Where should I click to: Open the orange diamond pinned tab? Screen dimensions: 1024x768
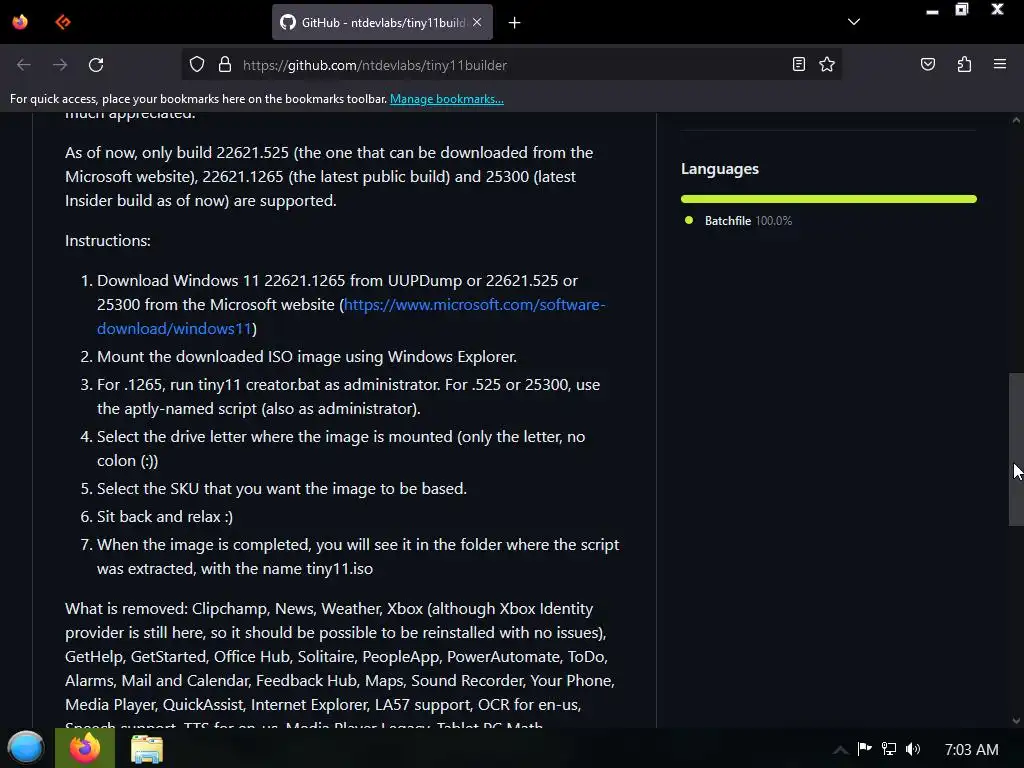click(x=63, y=22)
